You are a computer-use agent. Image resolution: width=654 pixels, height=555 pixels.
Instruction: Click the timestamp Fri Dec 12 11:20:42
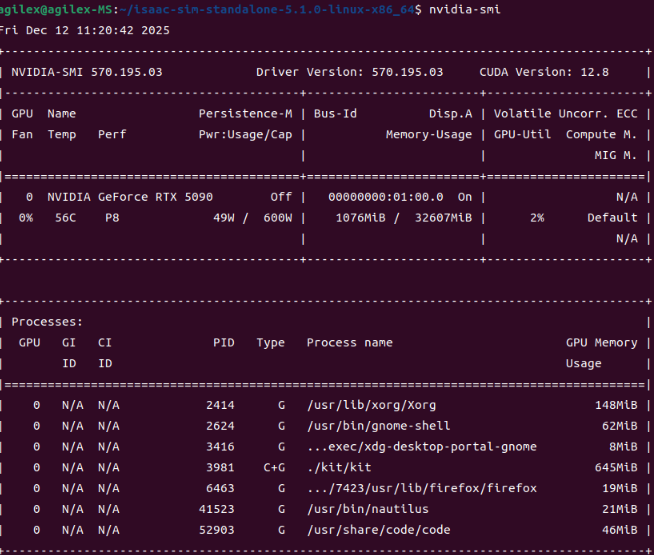click(x=85, y=30)
